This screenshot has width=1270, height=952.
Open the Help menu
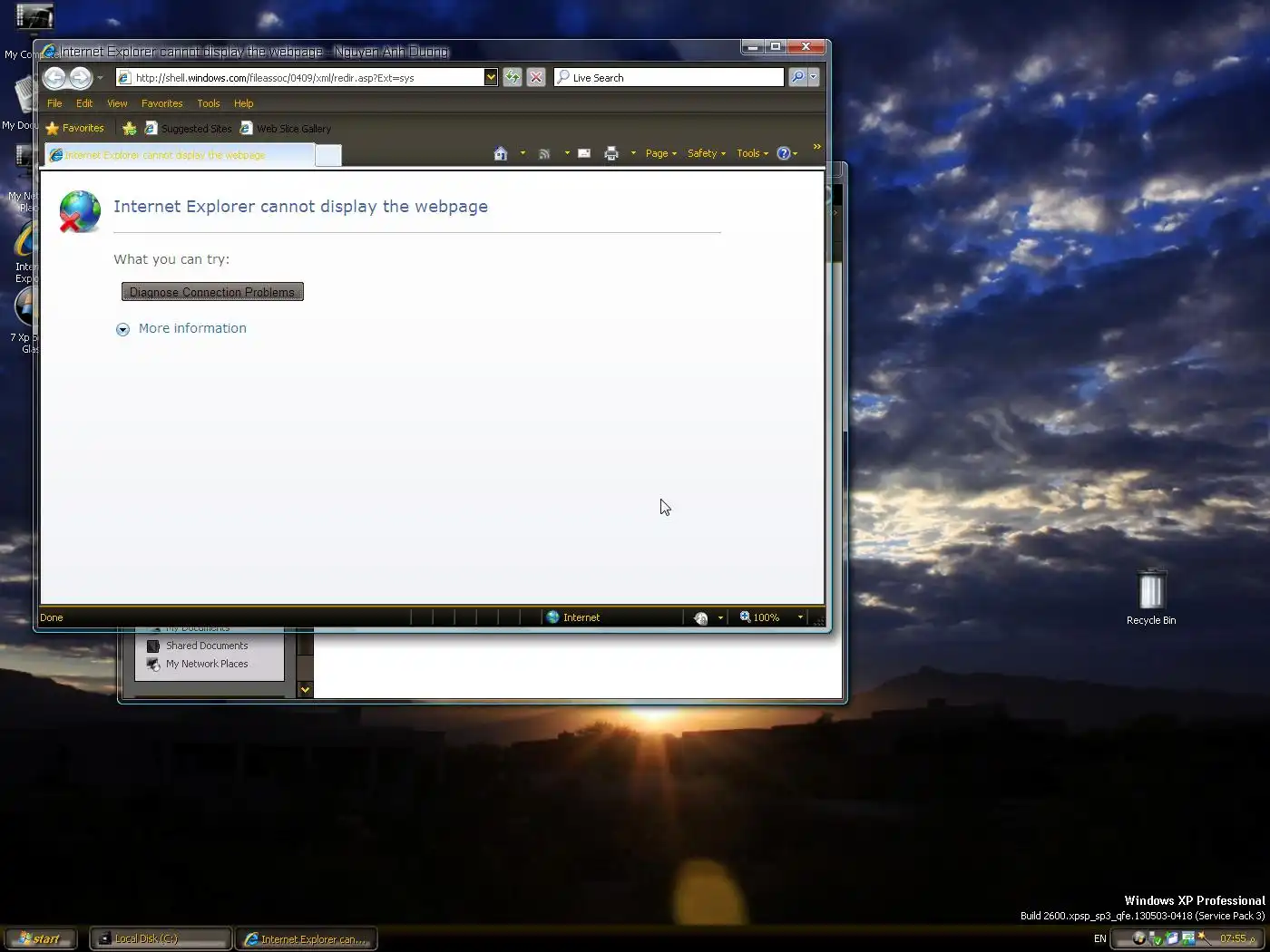click(243, 103)
